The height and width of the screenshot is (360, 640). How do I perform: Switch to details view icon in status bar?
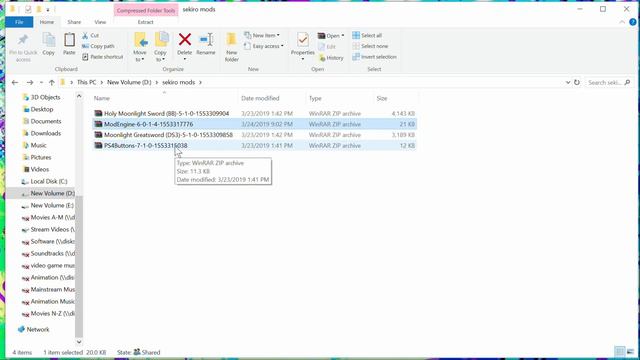click(620, 352)
